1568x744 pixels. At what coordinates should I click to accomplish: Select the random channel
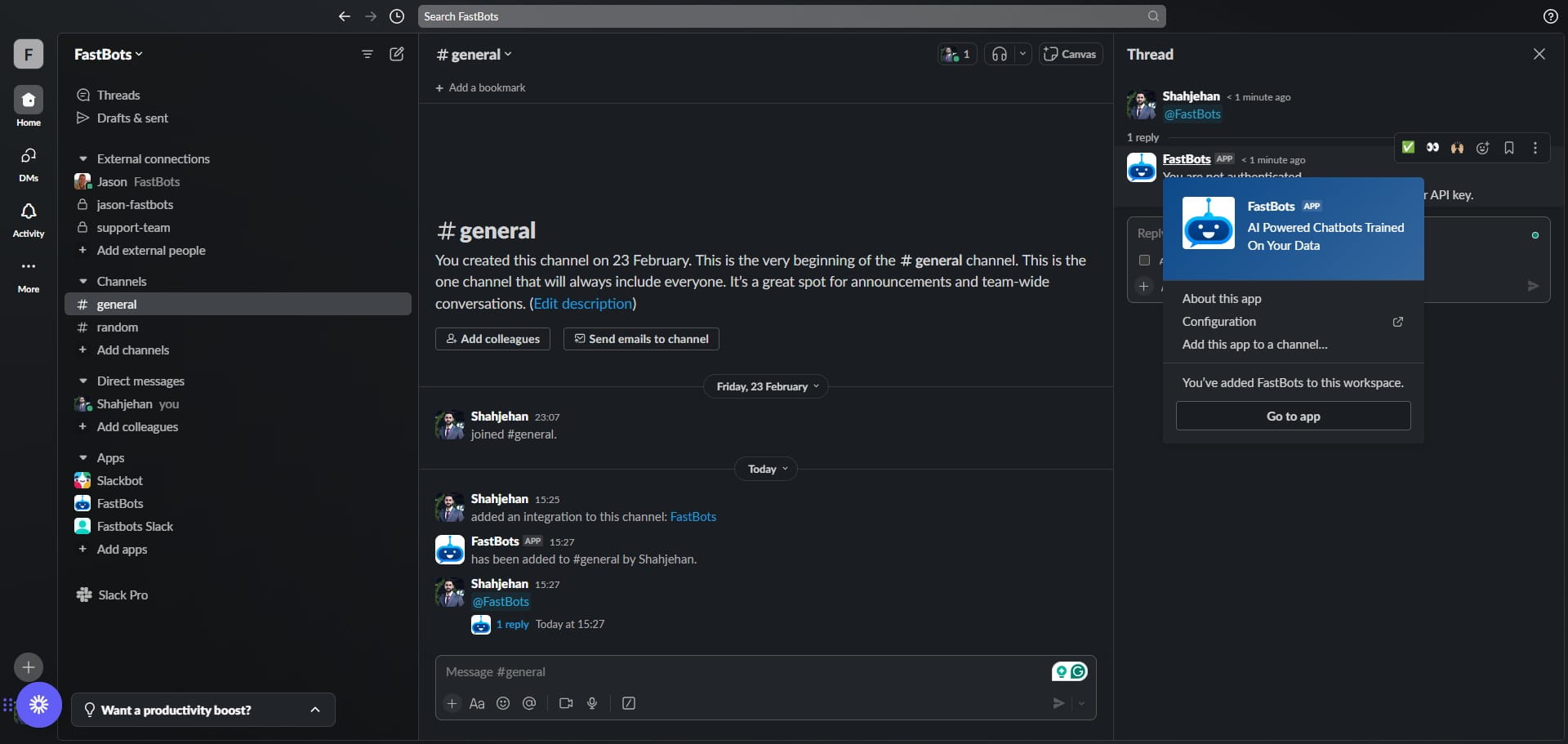pos(238,327)
